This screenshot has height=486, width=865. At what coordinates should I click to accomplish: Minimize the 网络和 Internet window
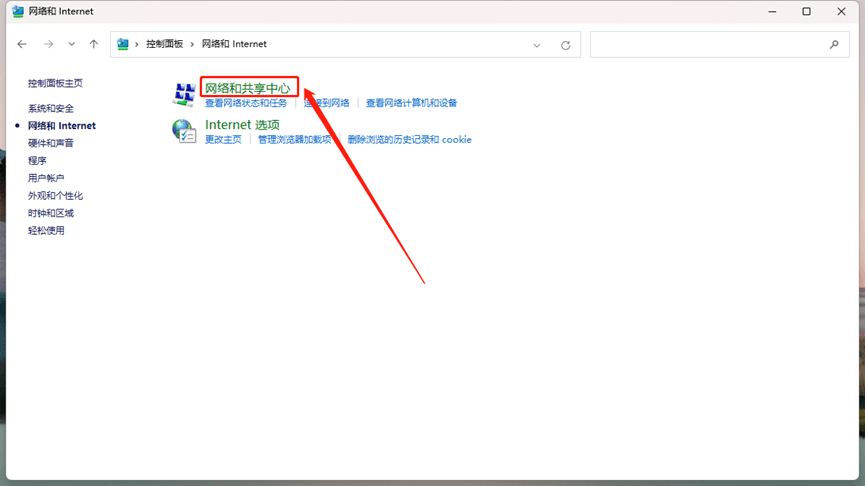[772, 12]
